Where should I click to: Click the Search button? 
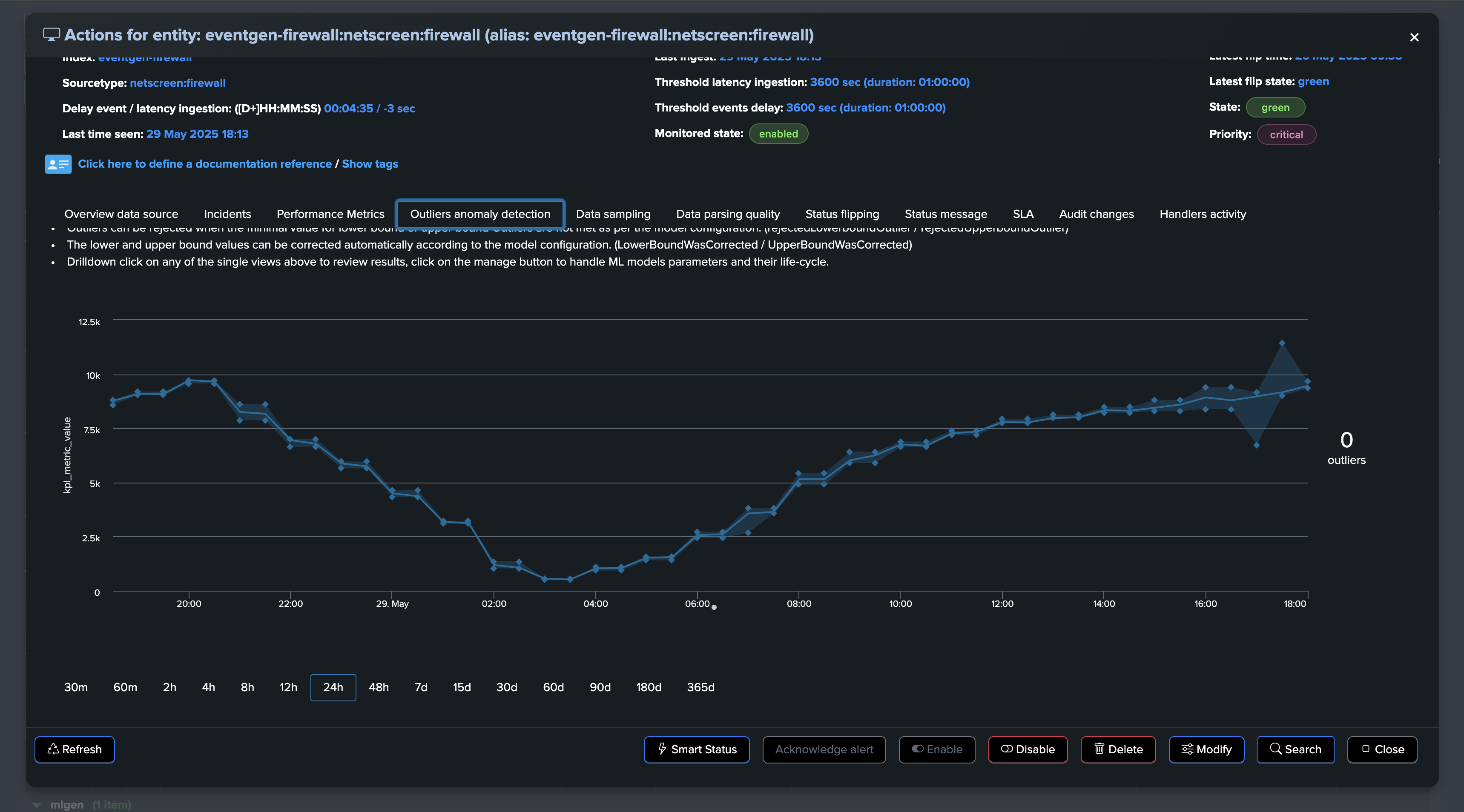1295,749
